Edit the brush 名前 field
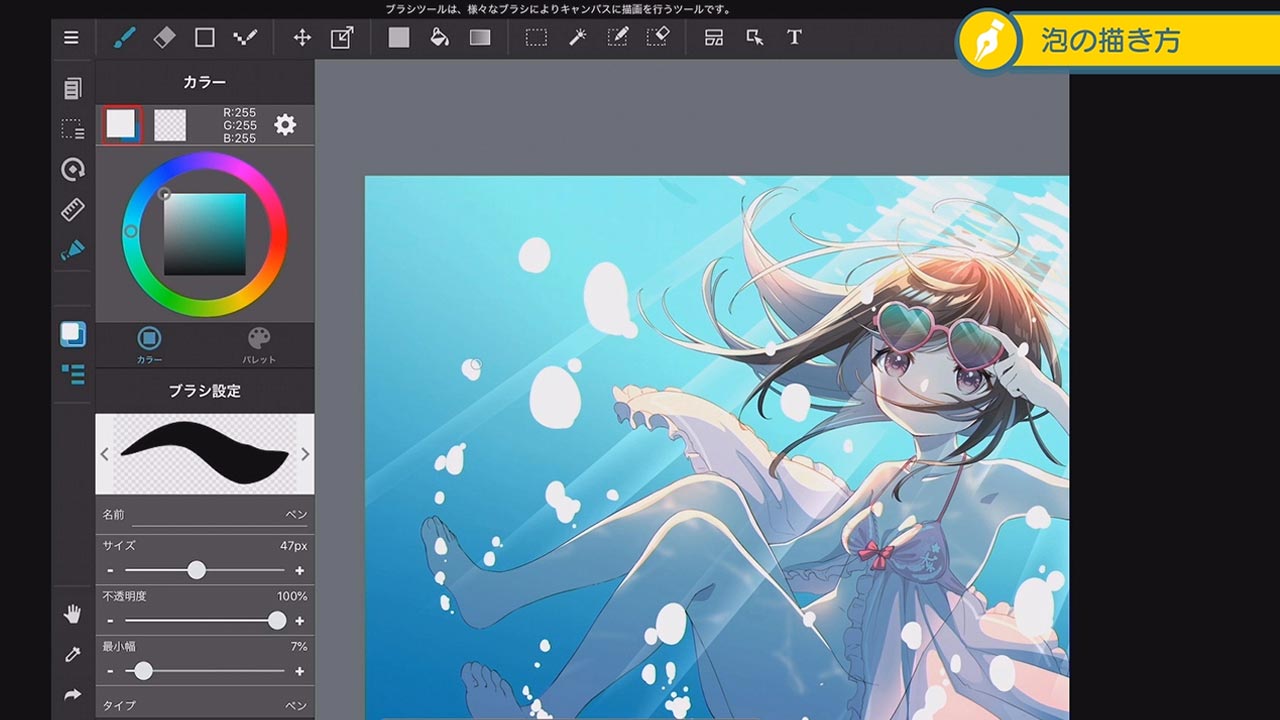1280x720 pixels. (205, 515)
